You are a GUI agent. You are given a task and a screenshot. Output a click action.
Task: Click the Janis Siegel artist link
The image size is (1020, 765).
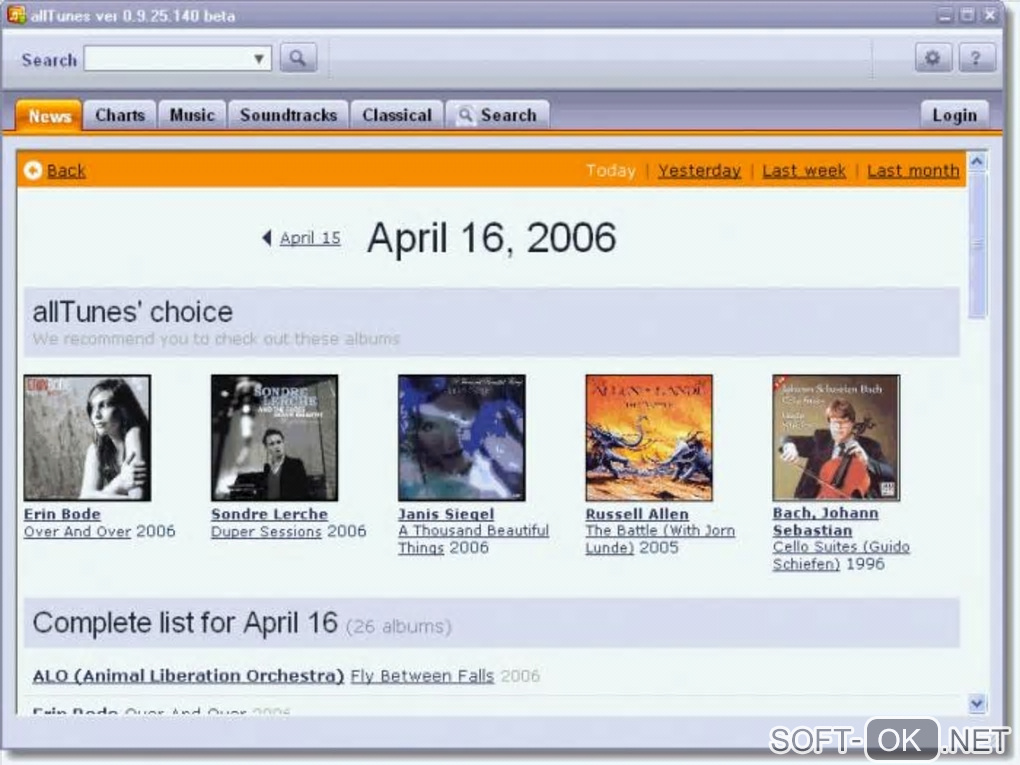[446, 514]
